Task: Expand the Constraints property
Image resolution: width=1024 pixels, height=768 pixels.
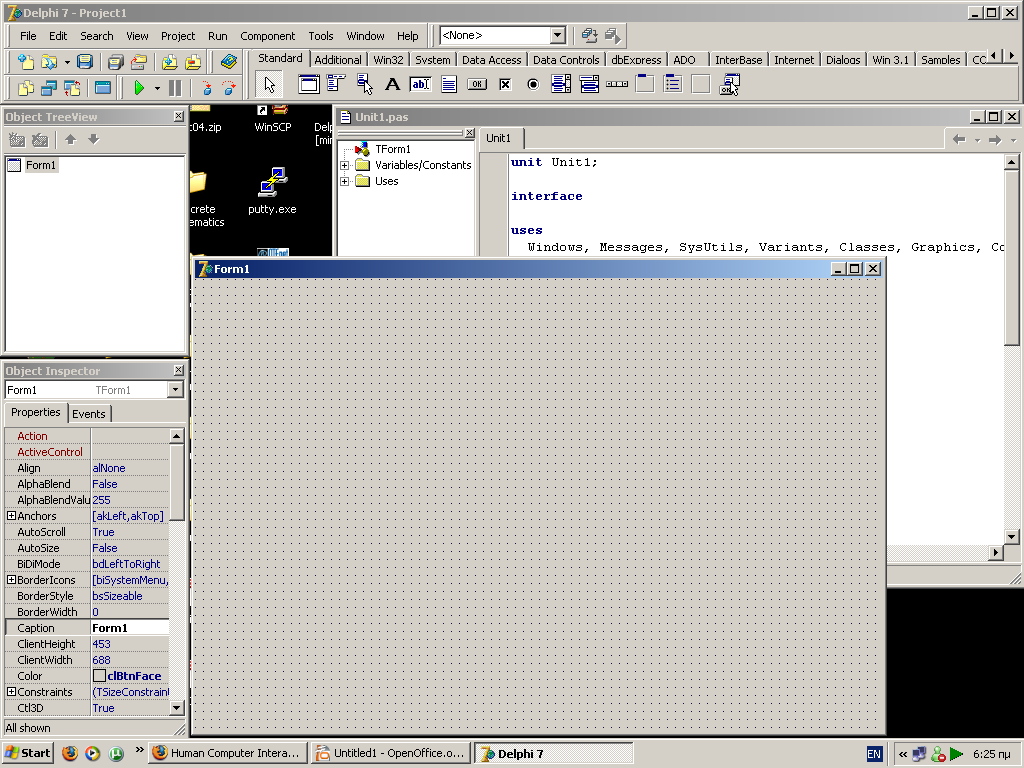Action: 11,692
